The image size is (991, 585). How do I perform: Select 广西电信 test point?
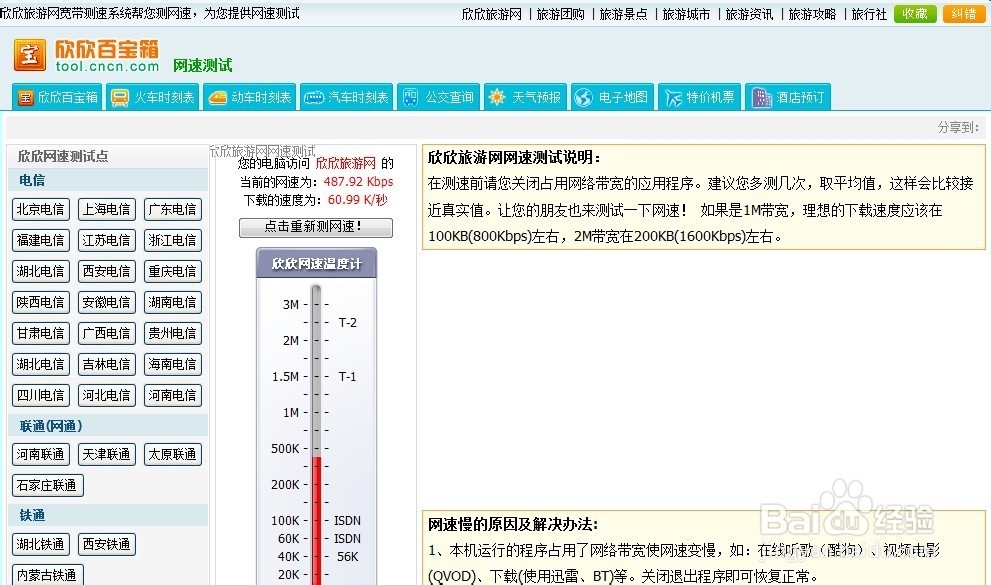click(107, 333)
